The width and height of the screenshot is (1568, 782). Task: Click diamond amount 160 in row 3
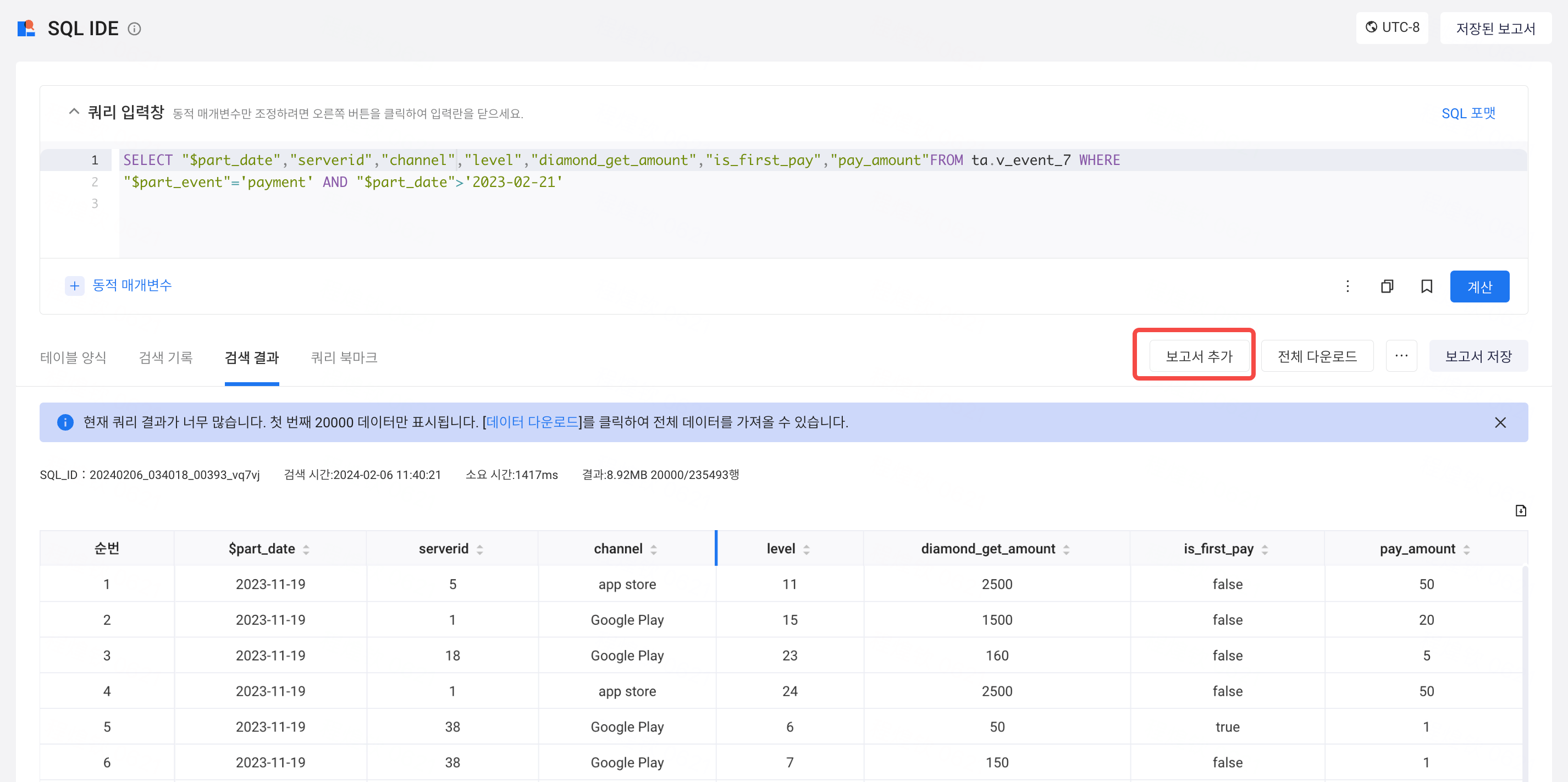(996, 656)
